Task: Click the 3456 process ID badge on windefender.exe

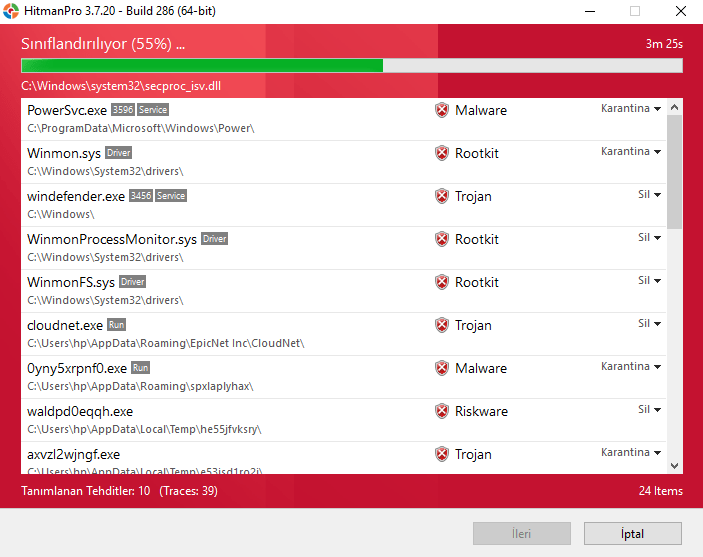Action: [x=141, y=196]
